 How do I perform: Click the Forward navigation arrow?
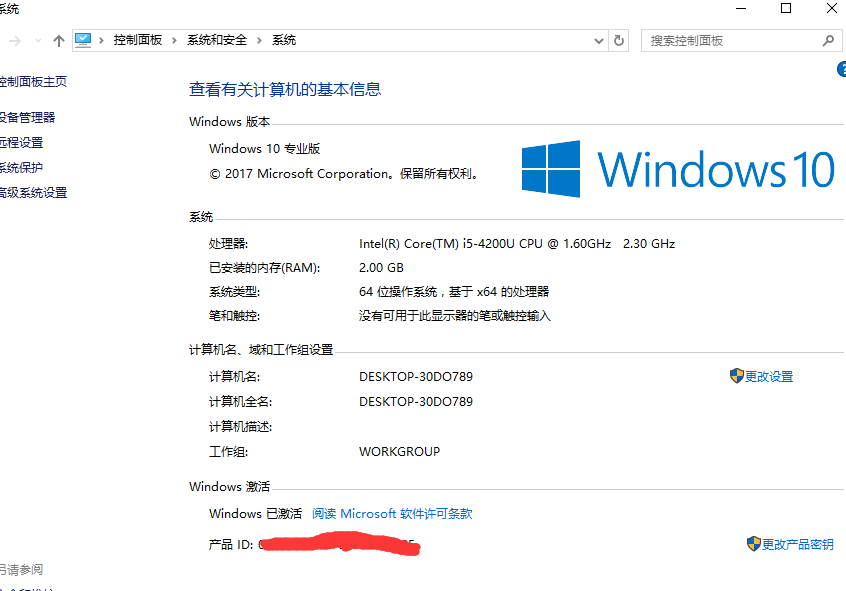click(15, 40)
